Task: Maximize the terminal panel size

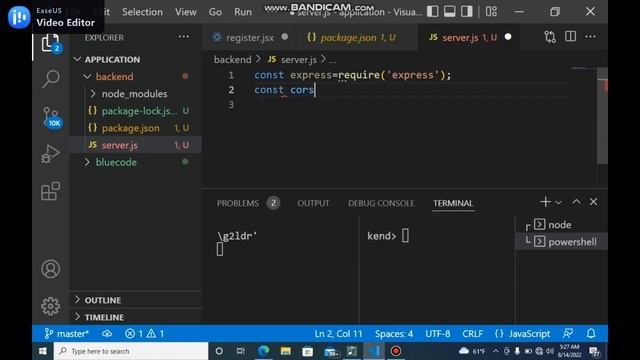Action: click(x=576, y=202)
